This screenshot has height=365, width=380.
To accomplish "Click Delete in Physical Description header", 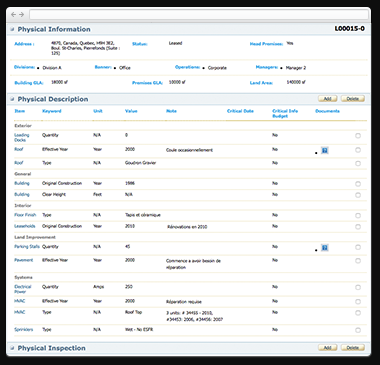I will pos(353,99).
